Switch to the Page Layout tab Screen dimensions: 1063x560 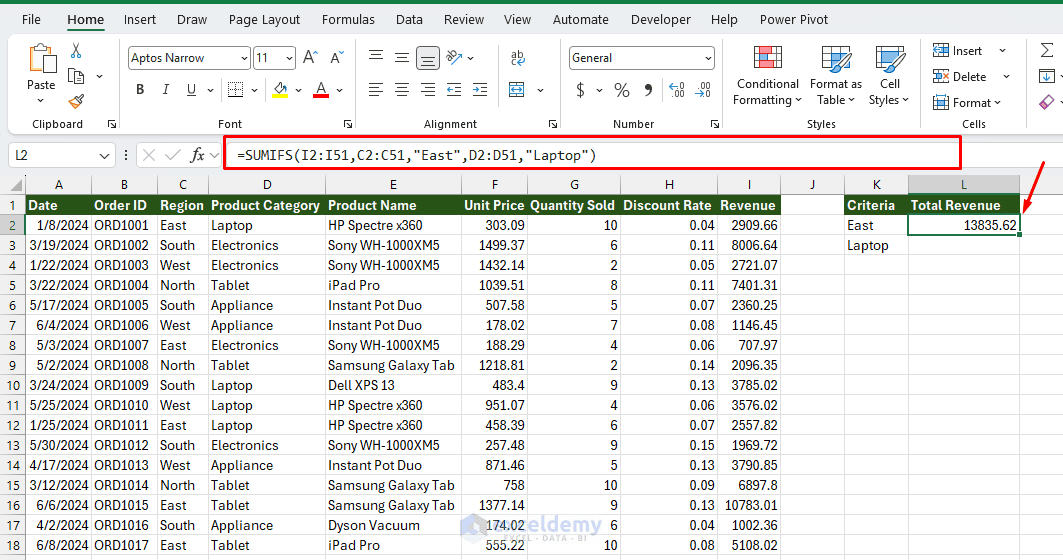tap(264, 20)
